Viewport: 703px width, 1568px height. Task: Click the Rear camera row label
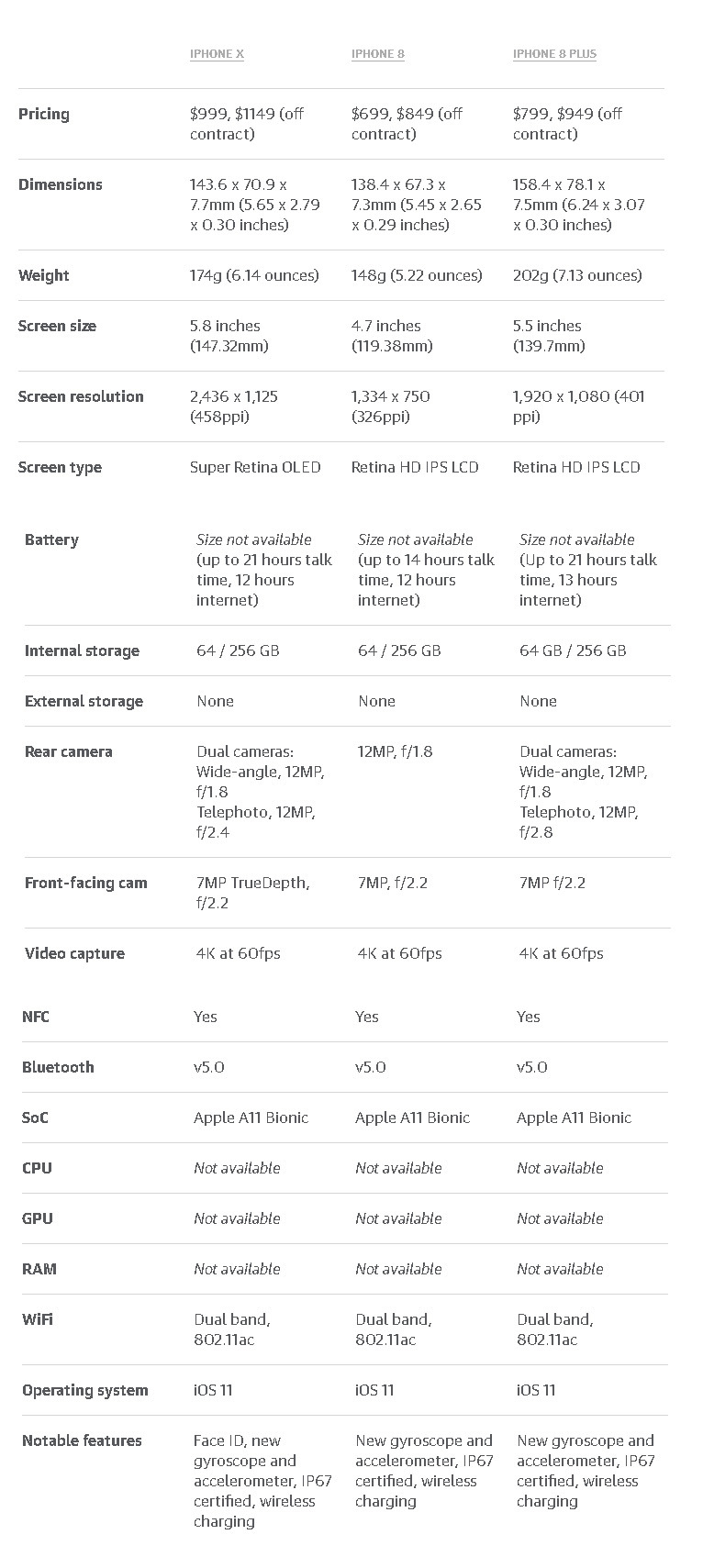click(68, 751)
